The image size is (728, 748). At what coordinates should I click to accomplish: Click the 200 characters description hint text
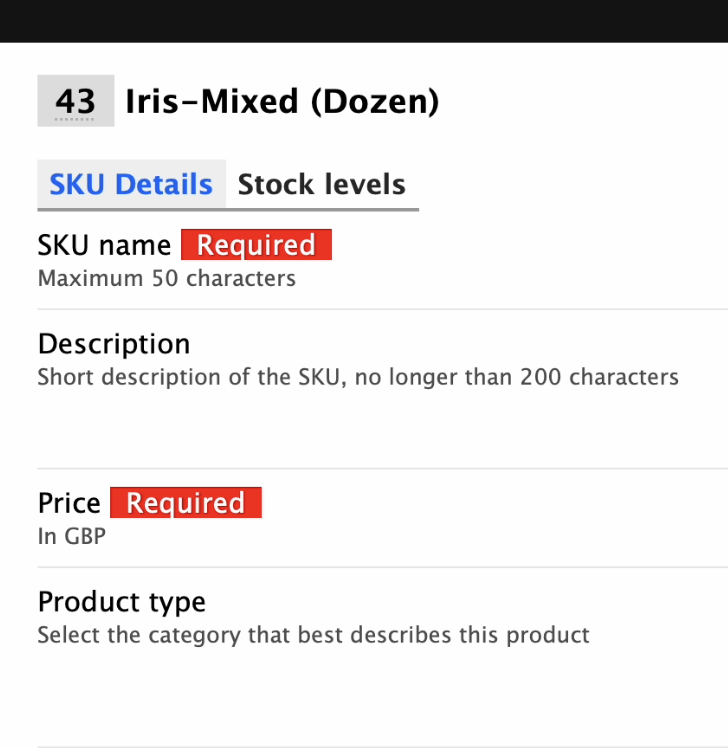pos(358,377)
